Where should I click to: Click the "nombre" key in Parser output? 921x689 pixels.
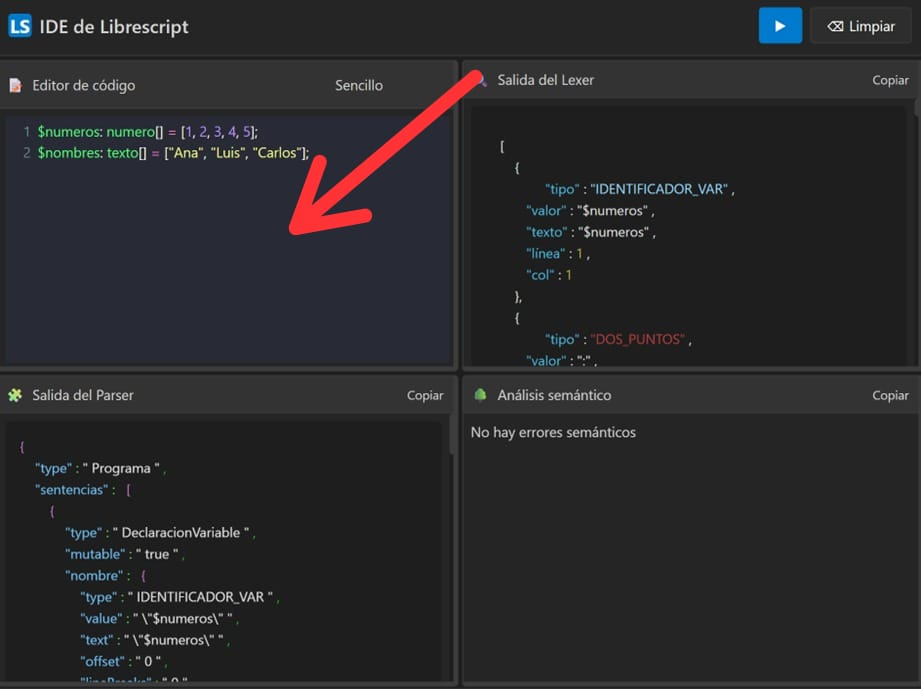[95, 576]
